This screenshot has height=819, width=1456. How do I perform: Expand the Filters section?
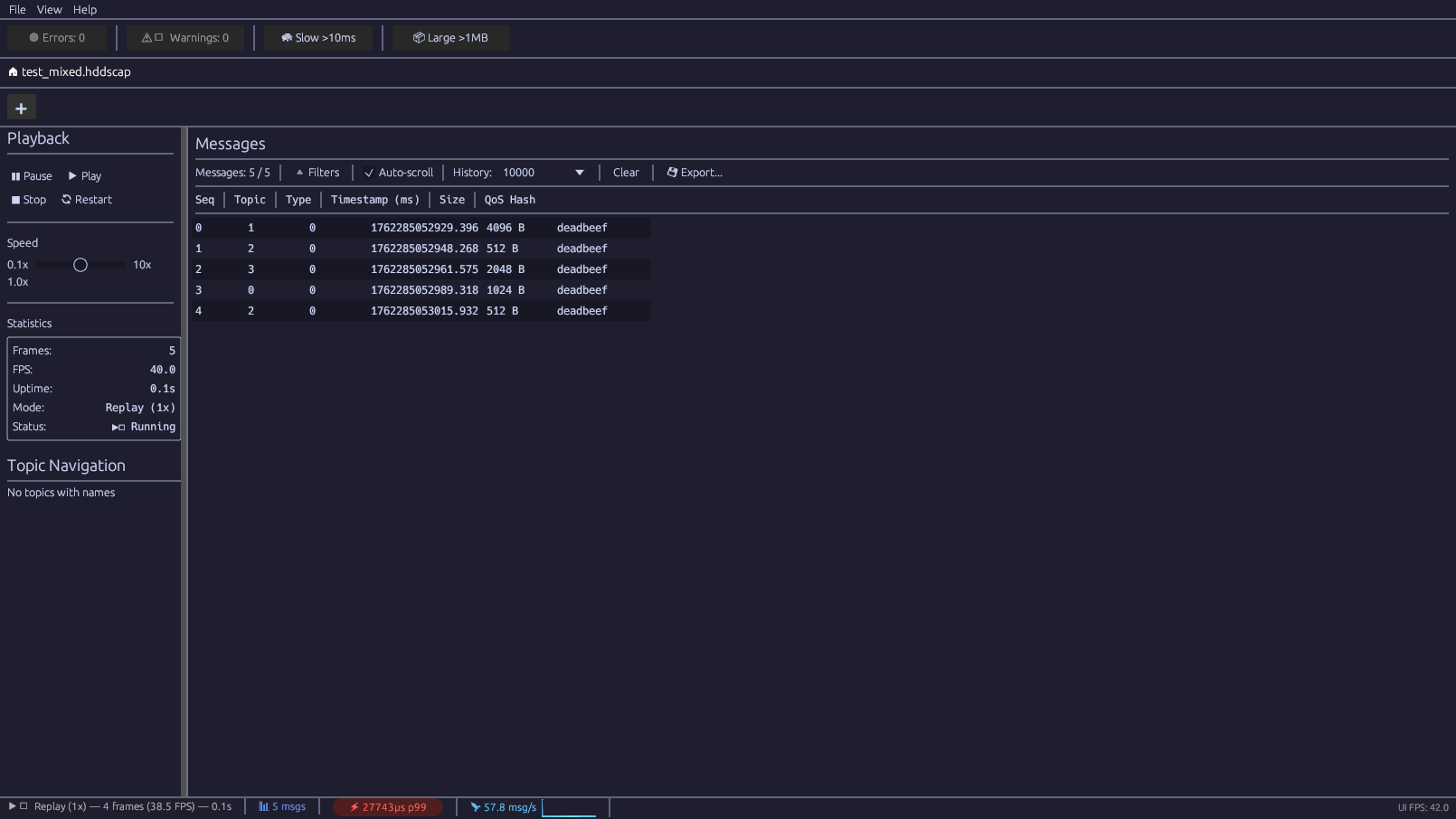[317, 173]
